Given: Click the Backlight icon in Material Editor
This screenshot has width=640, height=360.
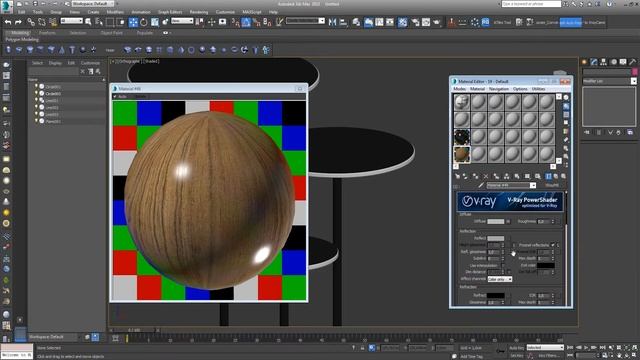Looking at the screenshot, I should [x=566, y=106].
